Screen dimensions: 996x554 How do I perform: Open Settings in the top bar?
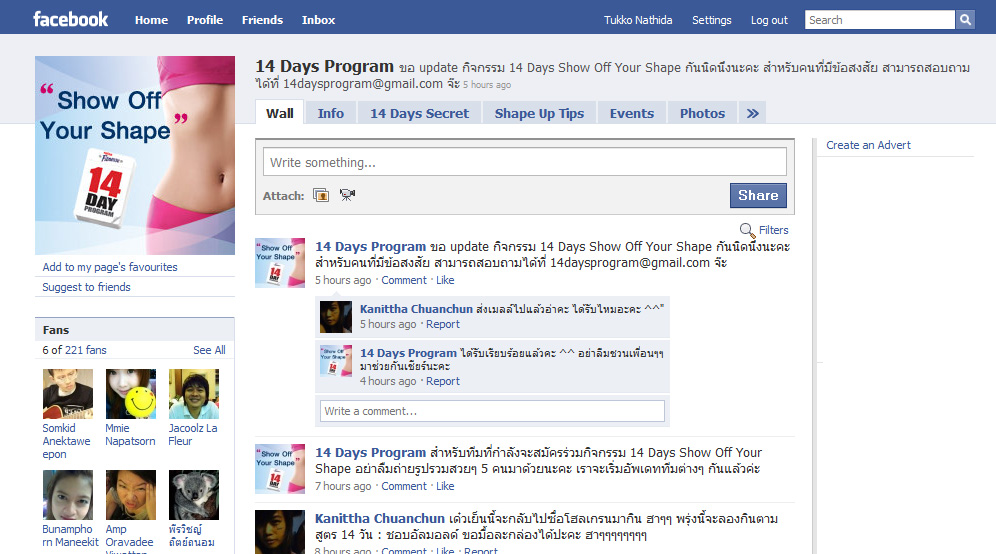pos(711,20)
